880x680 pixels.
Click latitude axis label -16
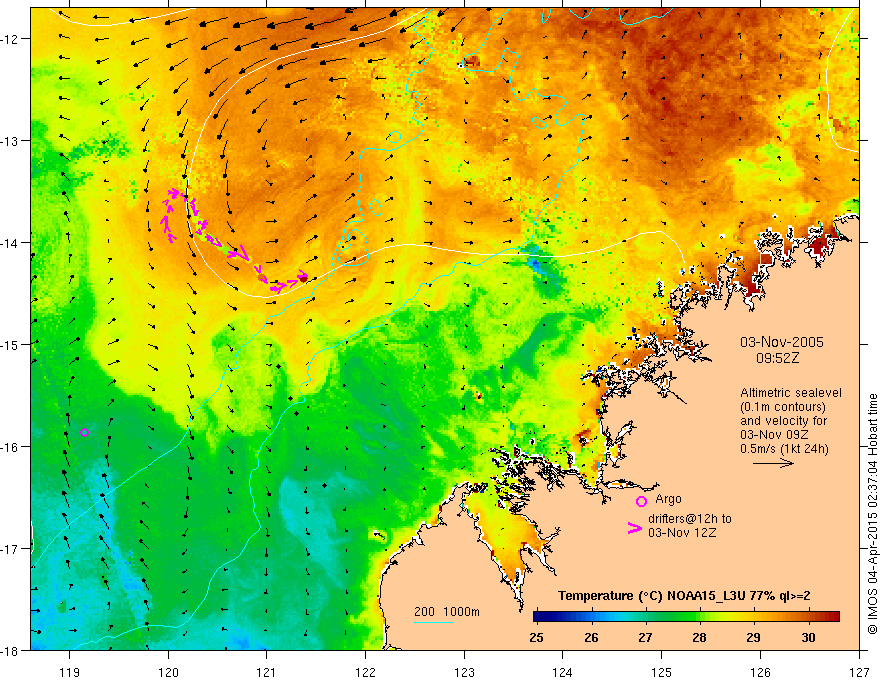[10, 447]
